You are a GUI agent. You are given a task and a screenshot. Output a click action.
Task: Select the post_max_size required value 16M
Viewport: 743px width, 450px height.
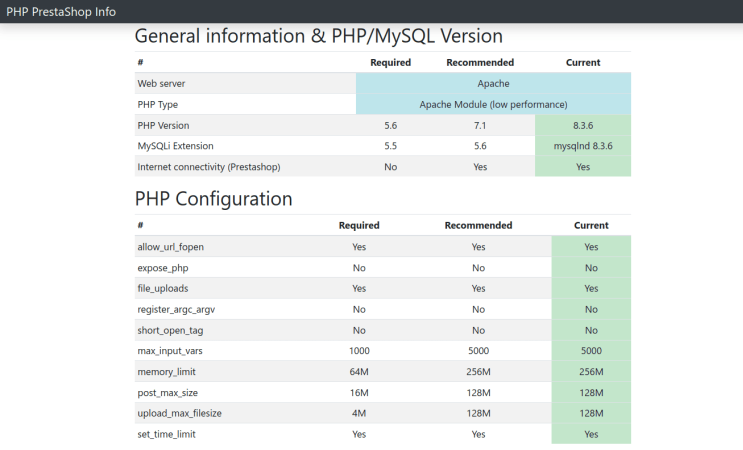[x=359, y=393]
